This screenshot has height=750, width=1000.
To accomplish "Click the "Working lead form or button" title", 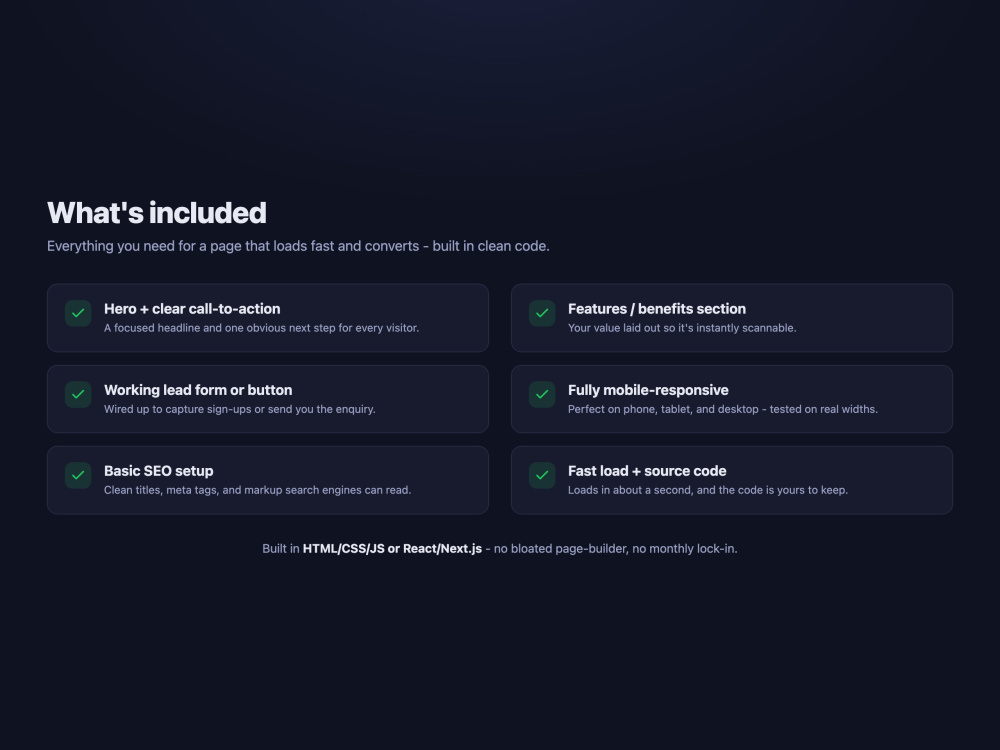I will (x=198, y=390).
